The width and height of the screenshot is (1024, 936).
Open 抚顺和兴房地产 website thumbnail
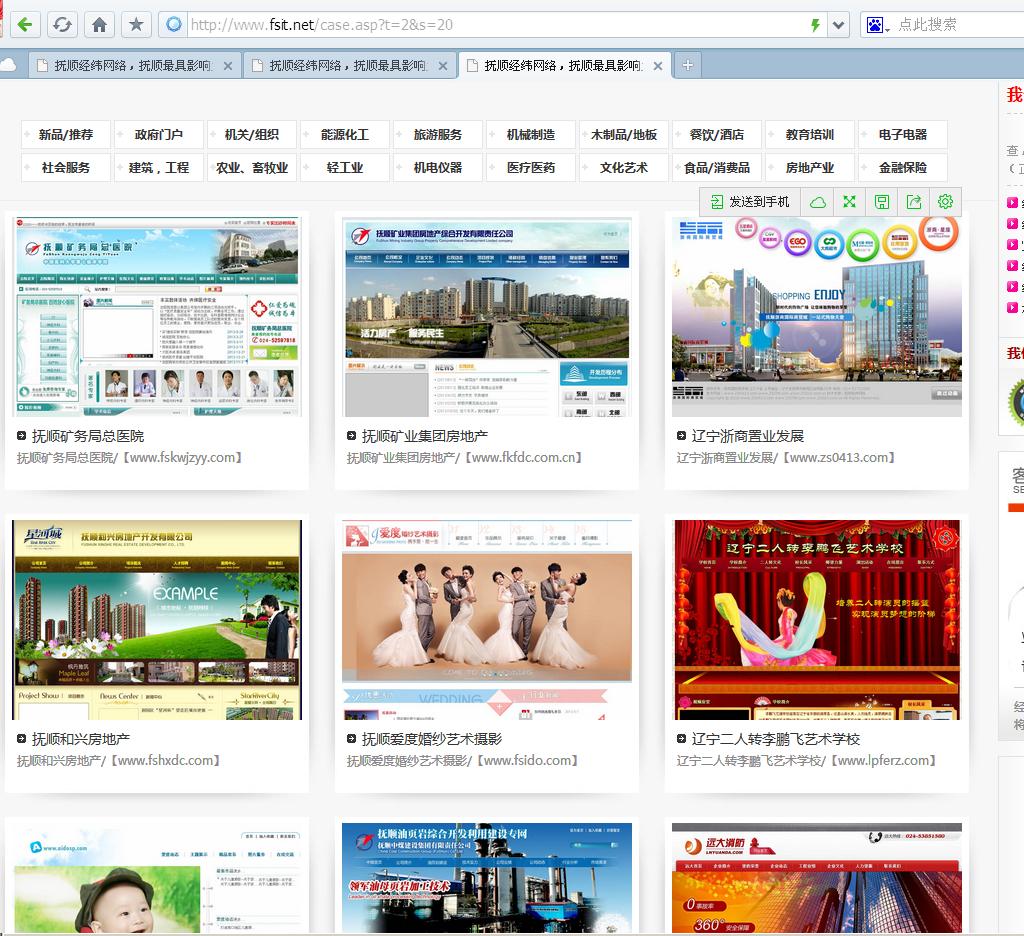coord(157,620)
